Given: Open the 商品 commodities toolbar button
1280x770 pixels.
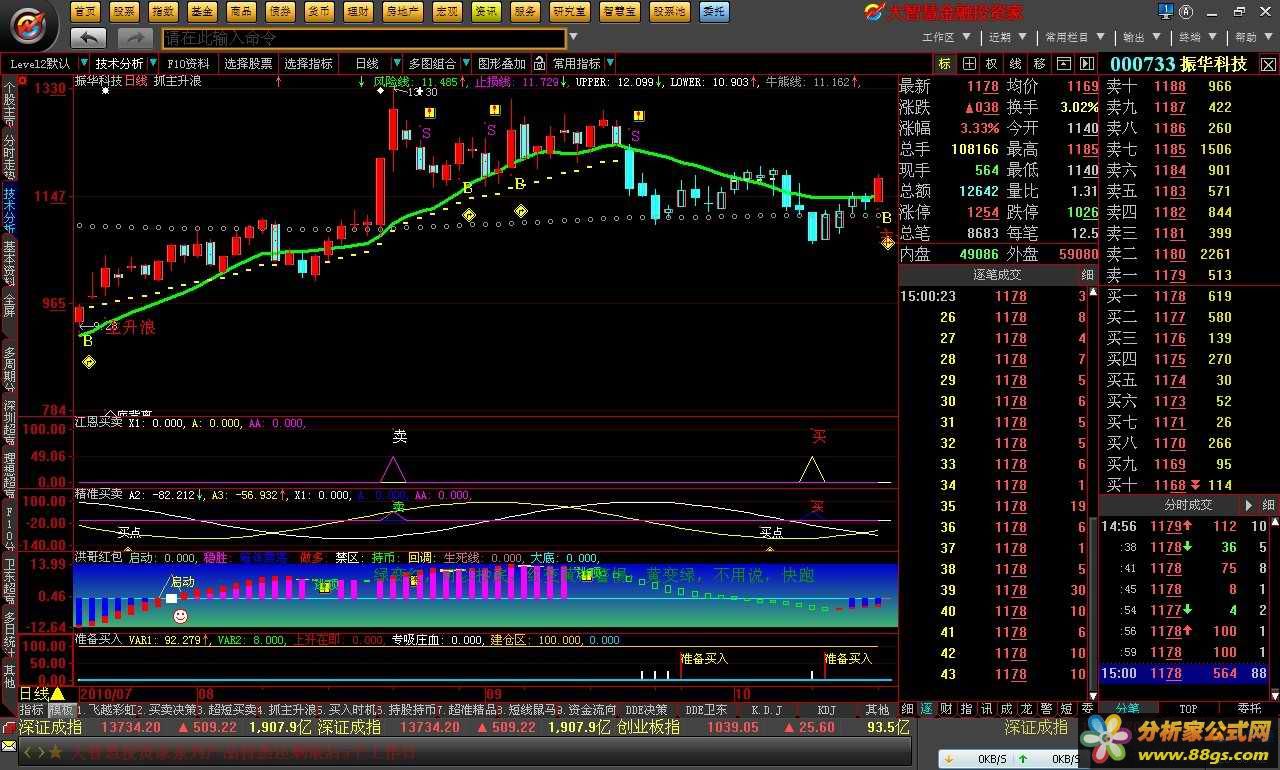Looking at the screenshot, I should [240, 11].
